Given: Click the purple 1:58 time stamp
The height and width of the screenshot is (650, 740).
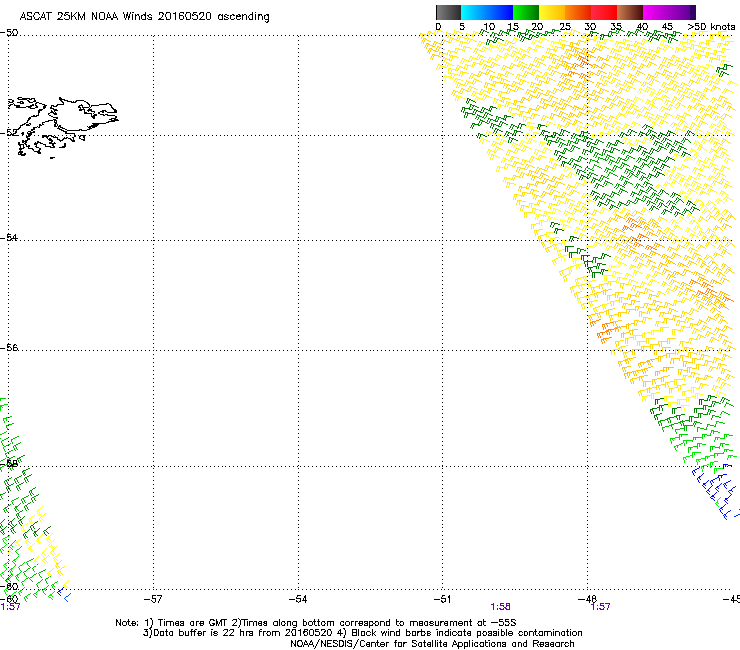Looking at the screenshot, I should (500, 607).
